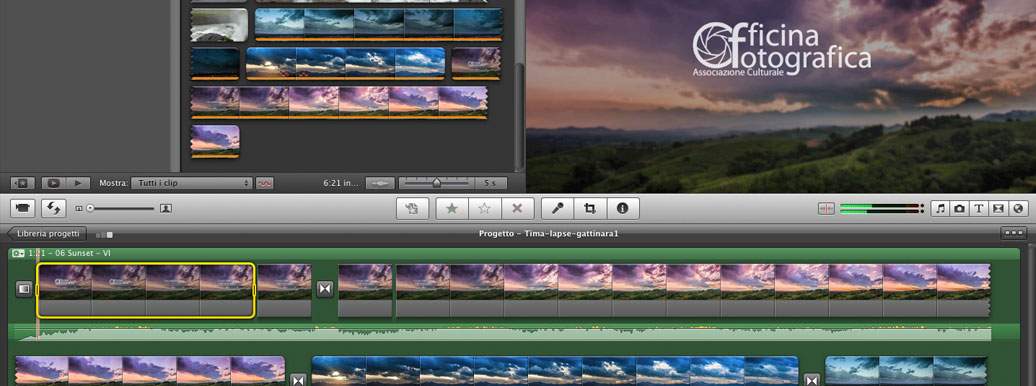Toggle the event library star button
This screenshot has height=386, width=1036.
[x=22, y=183]
